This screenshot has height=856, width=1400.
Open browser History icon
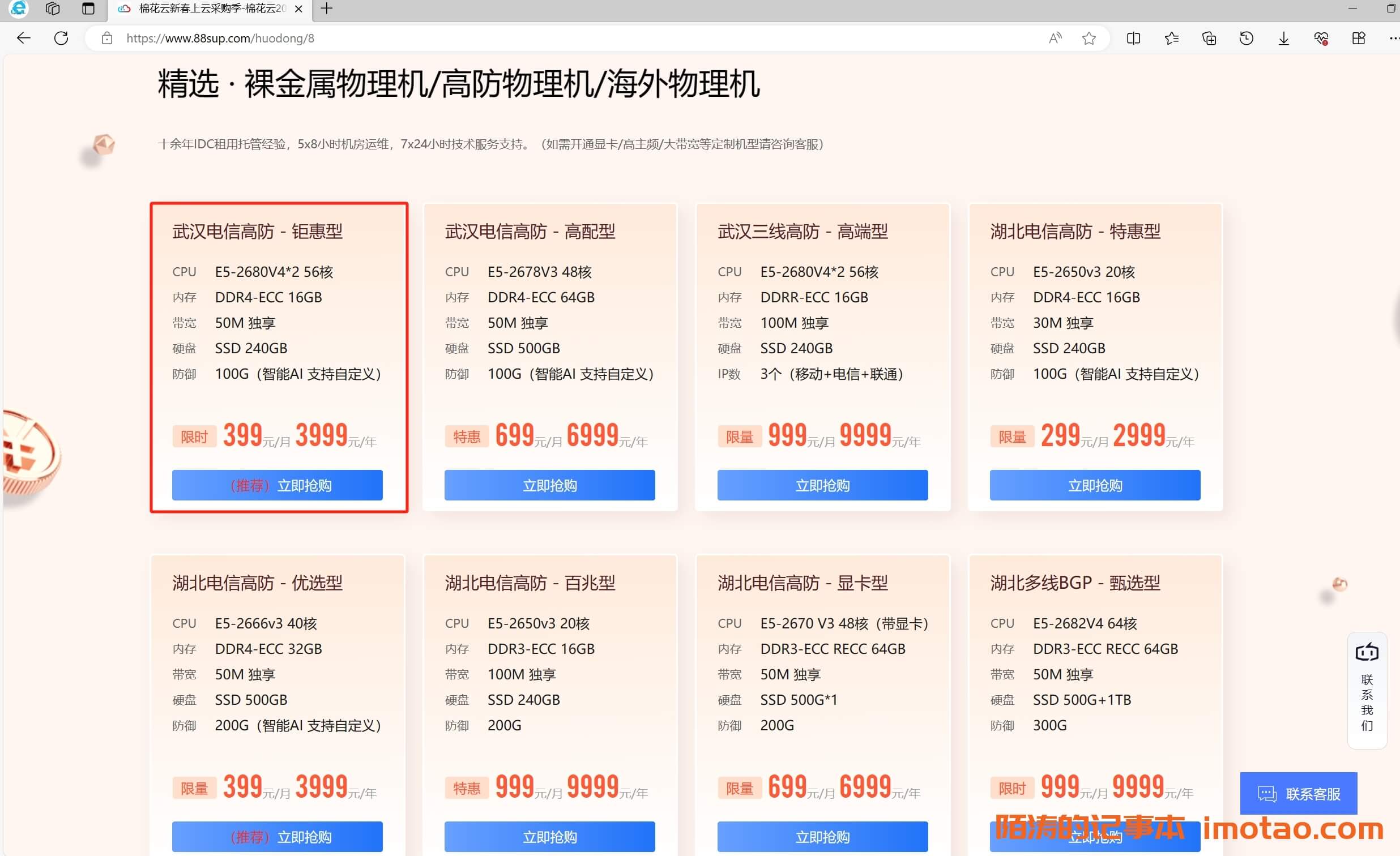coord(1246,38)
